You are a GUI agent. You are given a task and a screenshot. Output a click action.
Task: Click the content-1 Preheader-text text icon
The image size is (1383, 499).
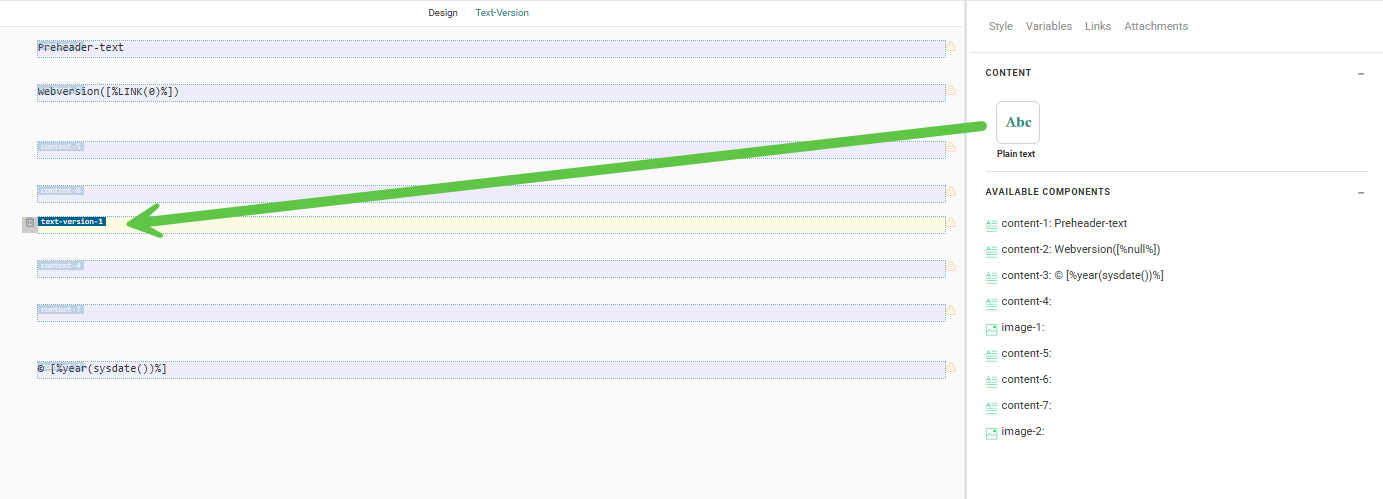click(991, 224)
